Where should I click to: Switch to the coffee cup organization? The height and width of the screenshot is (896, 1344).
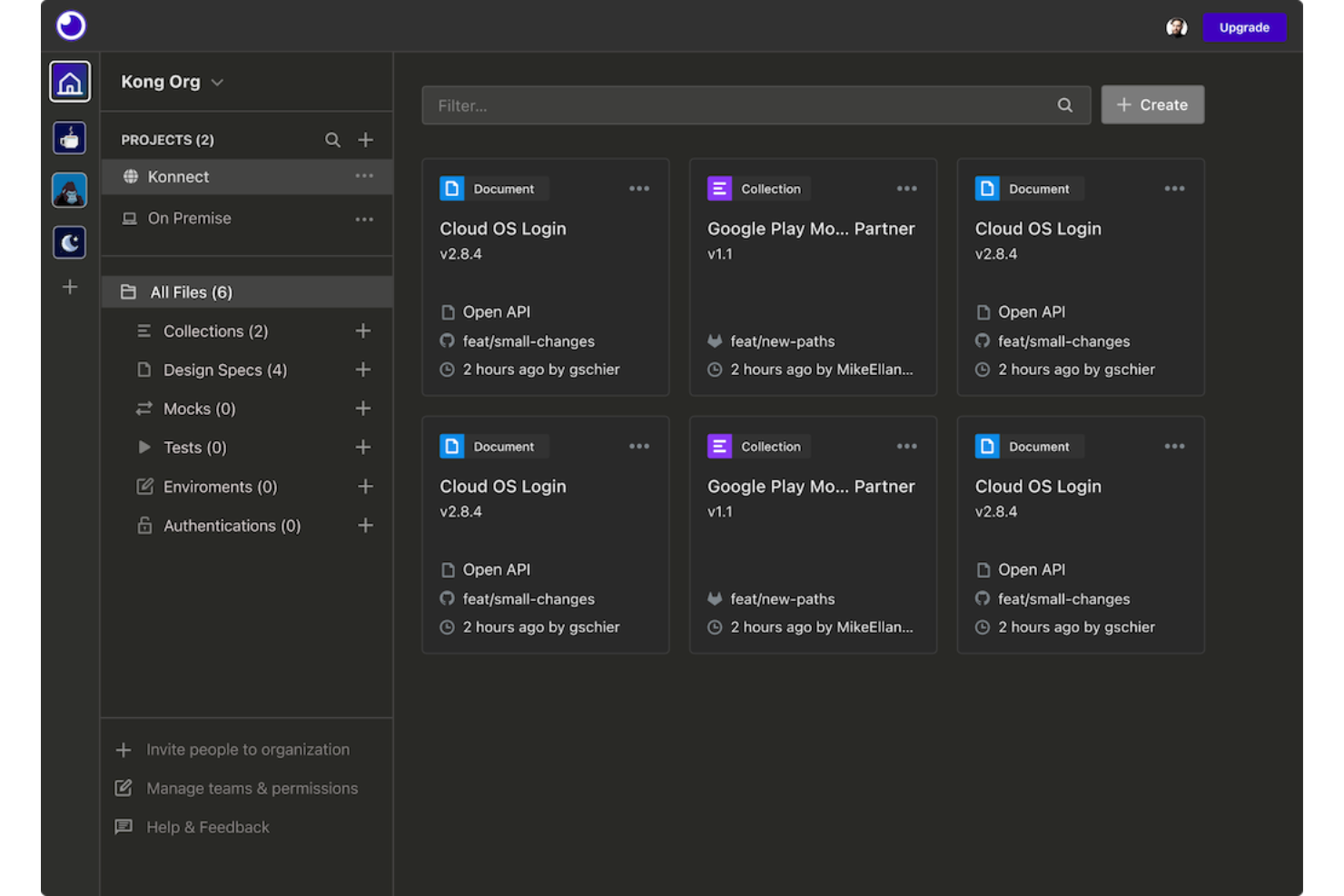tap(70, 138)
